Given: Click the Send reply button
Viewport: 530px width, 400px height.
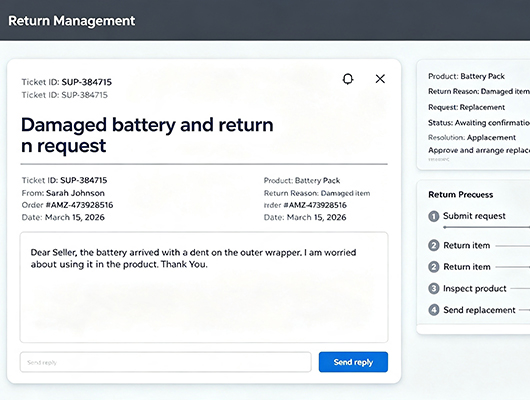Looking at the screenshot, I should 353,362.
